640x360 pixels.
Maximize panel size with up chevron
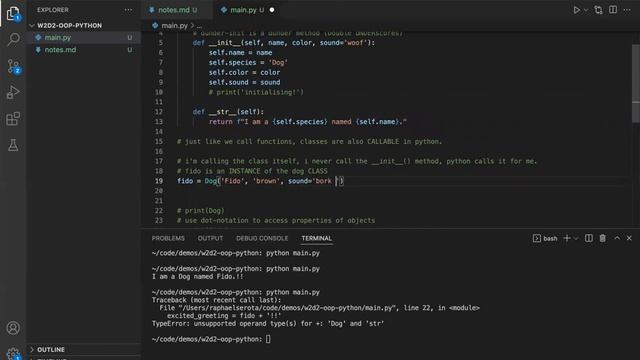pos(617,238)
